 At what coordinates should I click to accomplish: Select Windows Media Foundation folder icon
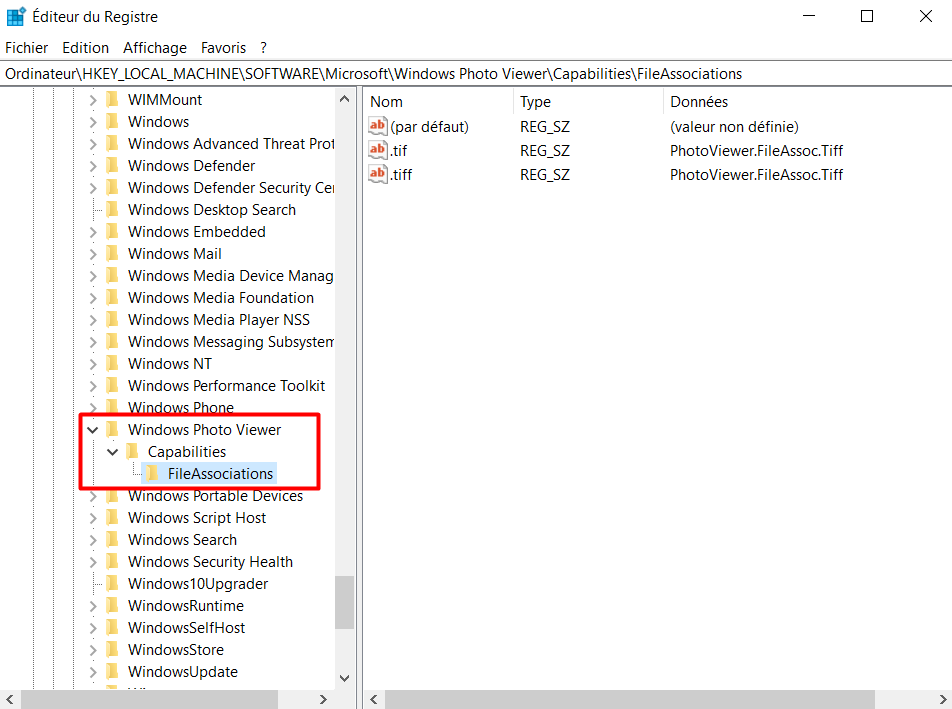(112, 297)
